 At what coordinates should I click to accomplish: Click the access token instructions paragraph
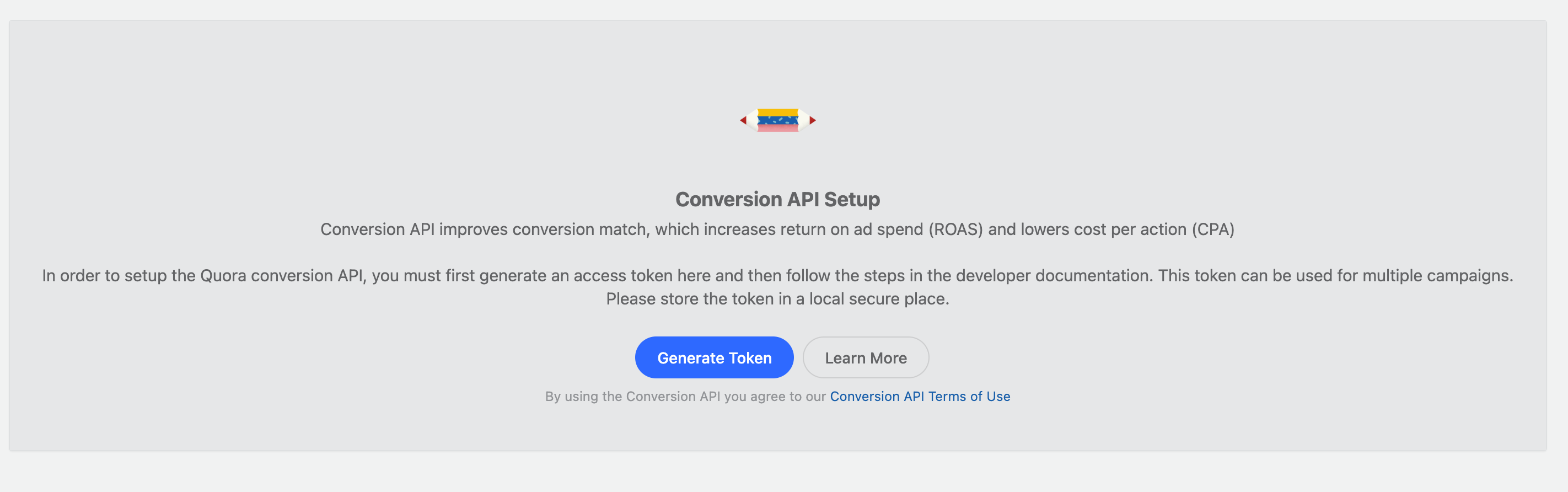(777, 275)
